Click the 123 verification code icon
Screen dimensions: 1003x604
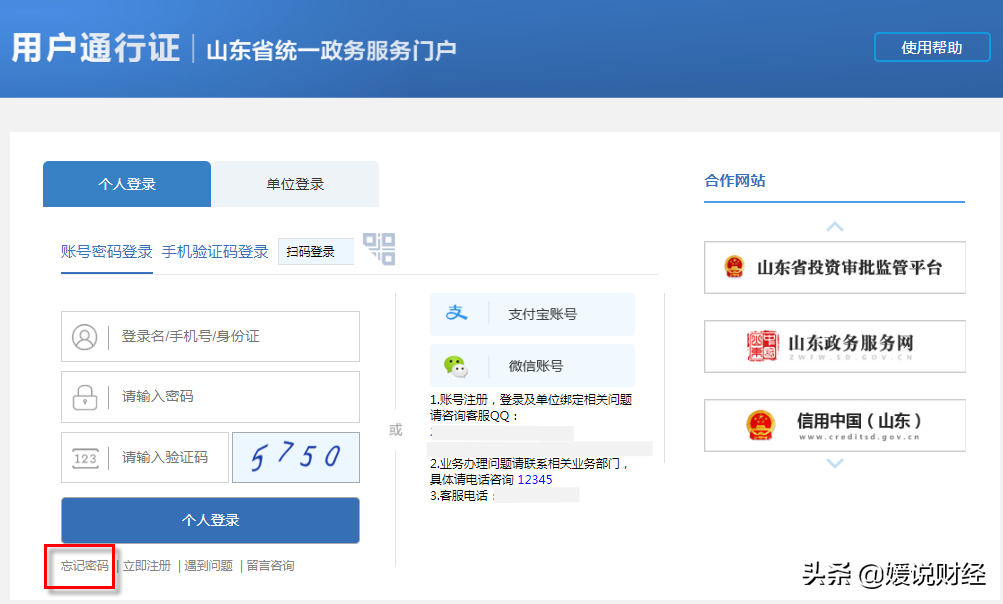tap(85, 457)
